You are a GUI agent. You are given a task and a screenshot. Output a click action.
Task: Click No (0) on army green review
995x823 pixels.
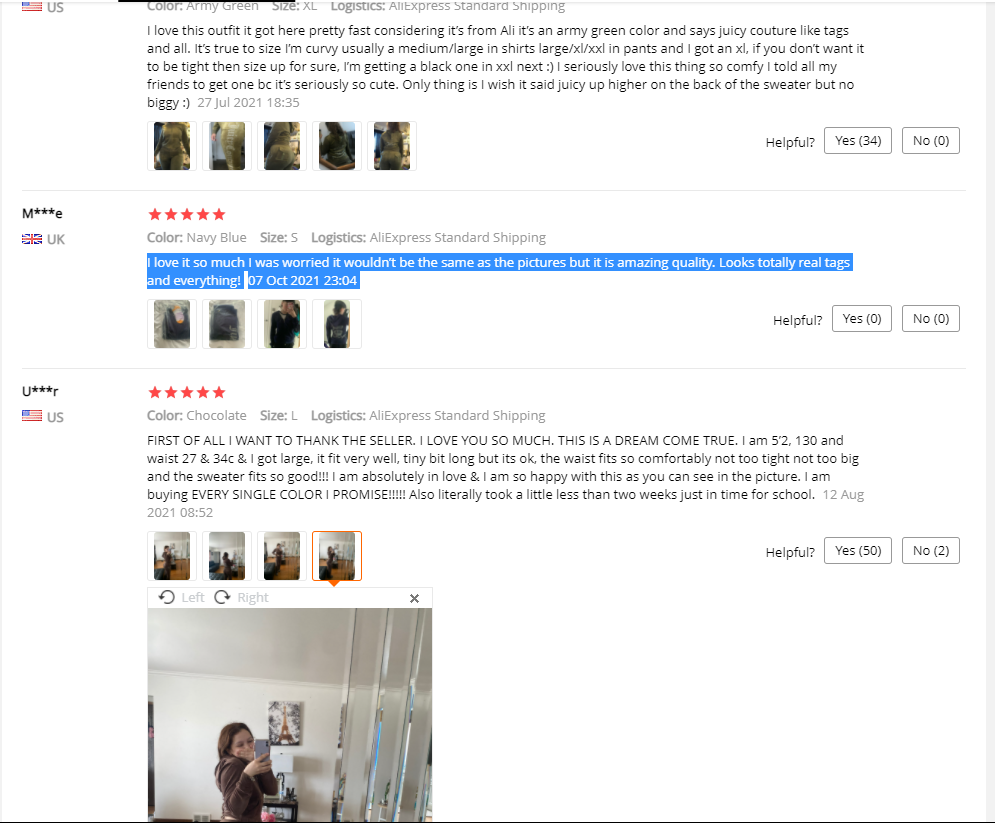point(931,141)
